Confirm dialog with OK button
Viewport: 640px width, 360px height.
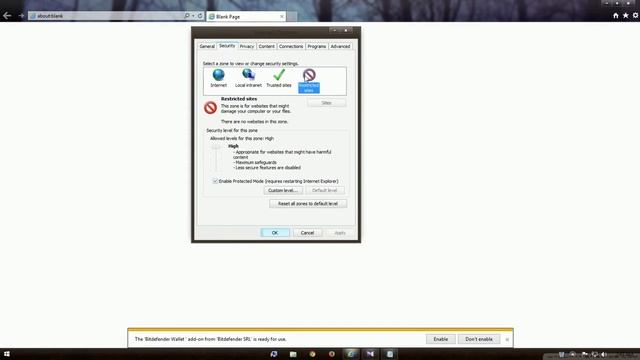coord(275,233)
